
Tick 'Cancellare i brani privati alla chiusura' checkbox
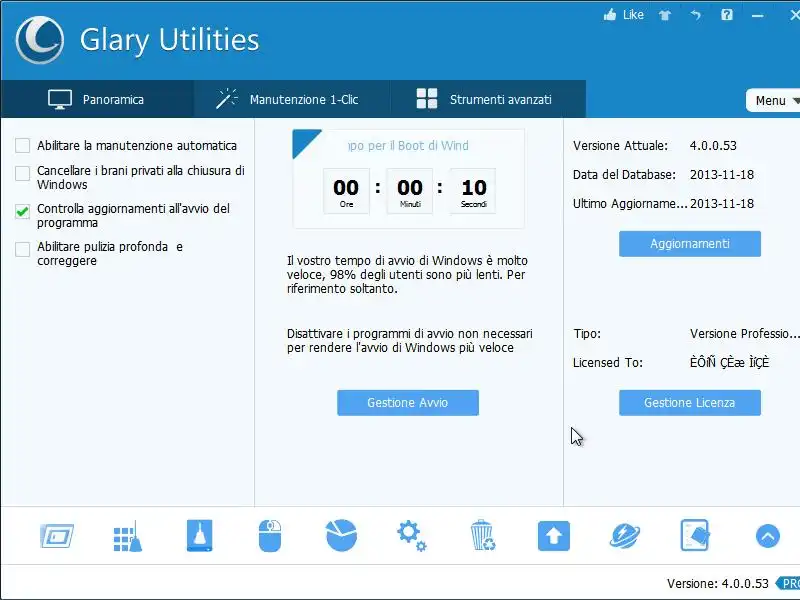[x=22, y=173]
